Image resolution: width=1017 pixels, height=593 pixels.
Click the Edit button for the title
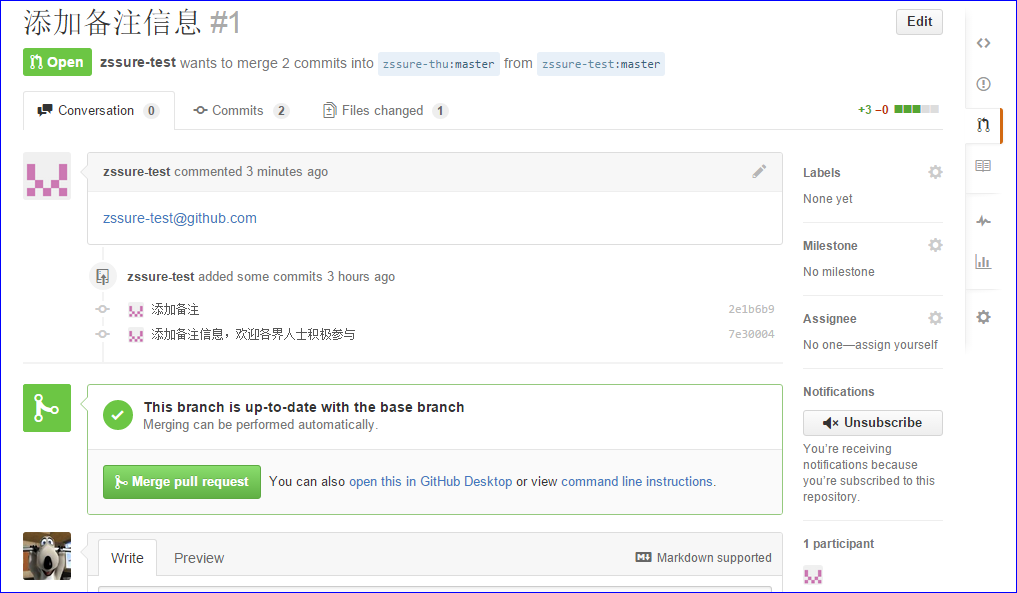pyautogui.click(x=919, y=21)
